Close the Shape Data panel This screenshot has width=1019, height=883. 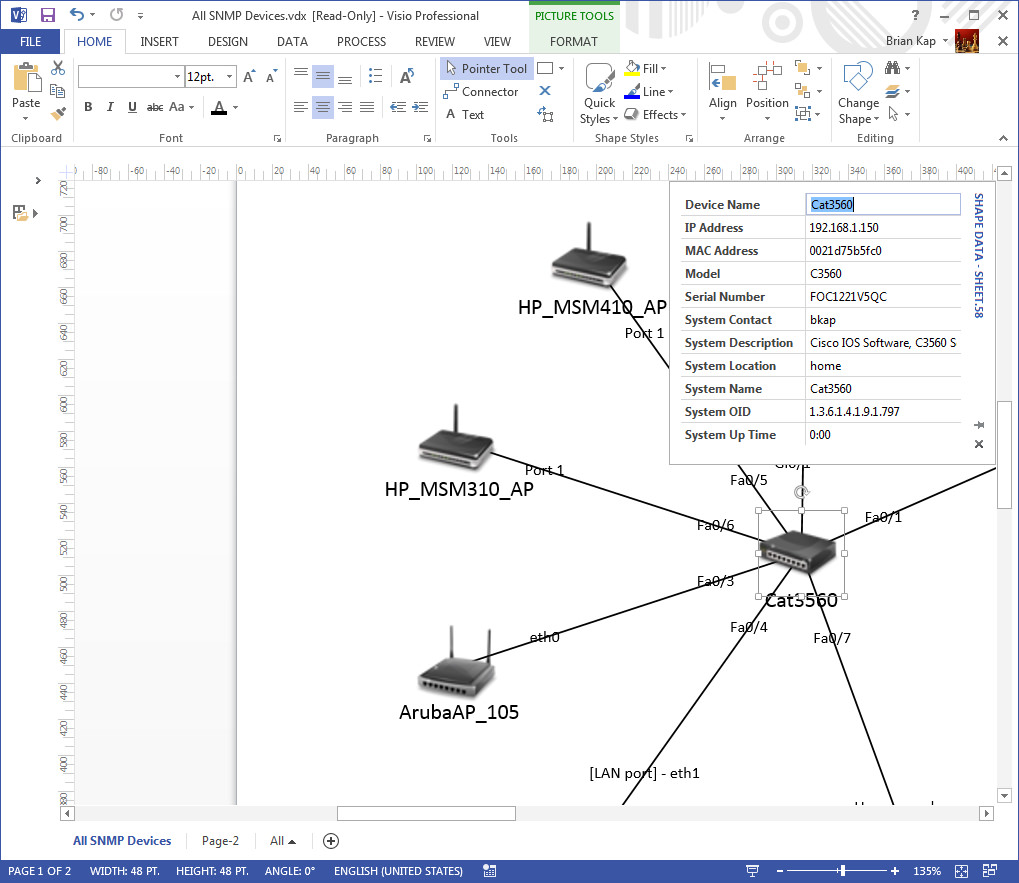[x=979, y=444]
